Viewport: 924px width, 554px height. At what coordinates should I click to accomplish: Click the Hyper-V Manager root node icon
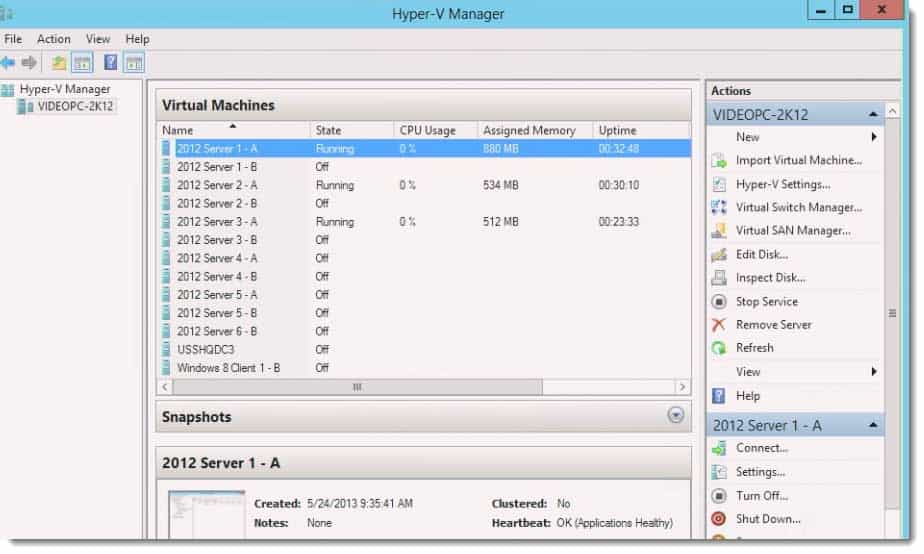coord(8,90)
